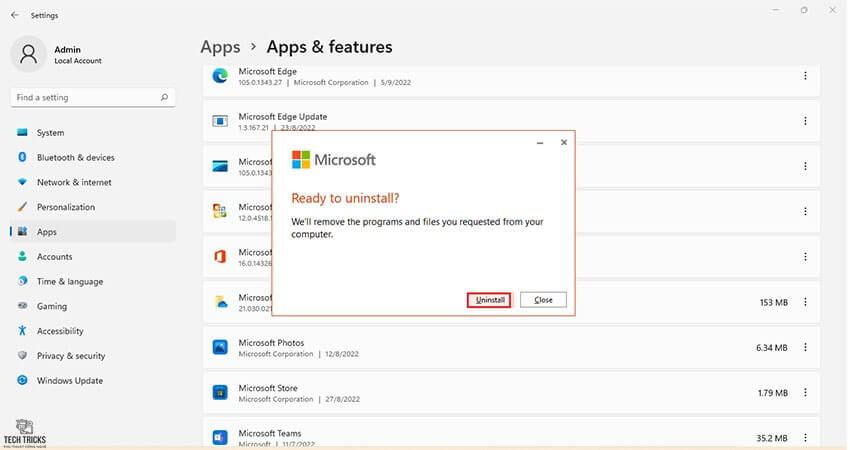Viewport: 850px width, 450px height.
Task: Click the Microsoft Photos app icon
Action: [x=220, y=347]
